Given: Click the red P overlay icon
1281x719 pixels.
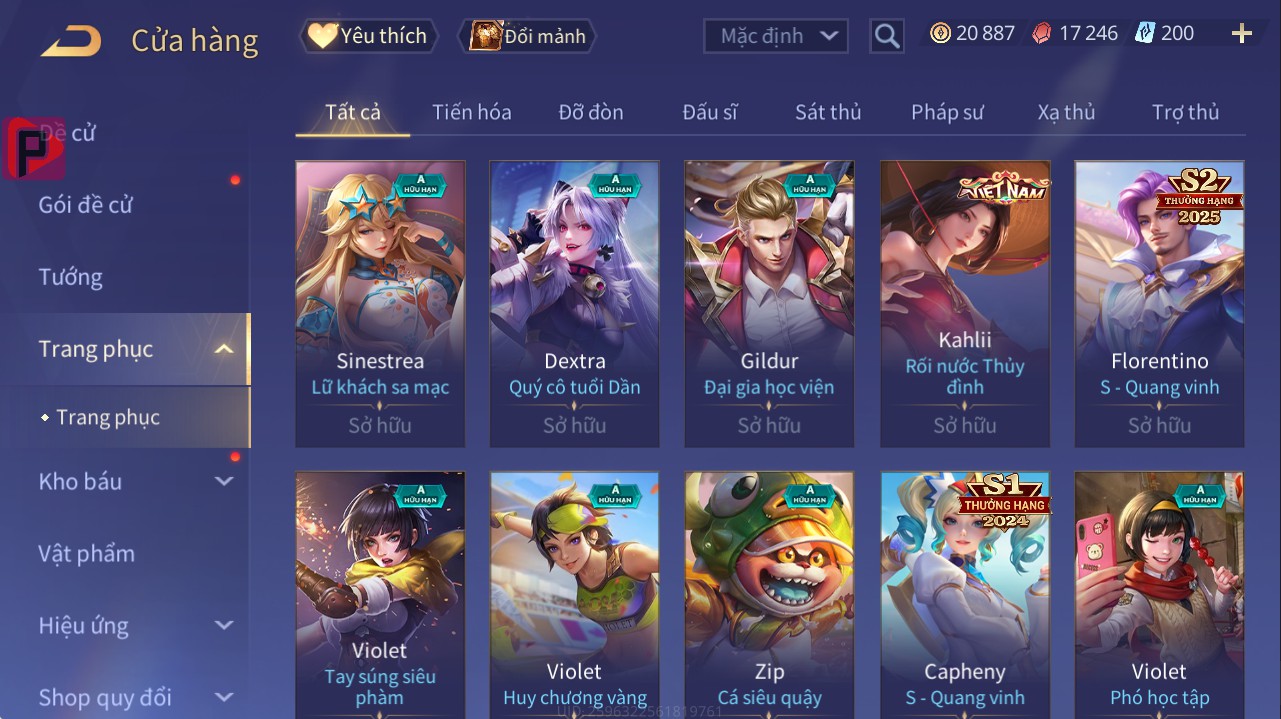Looking at the screenshot, I should (34, 149).
